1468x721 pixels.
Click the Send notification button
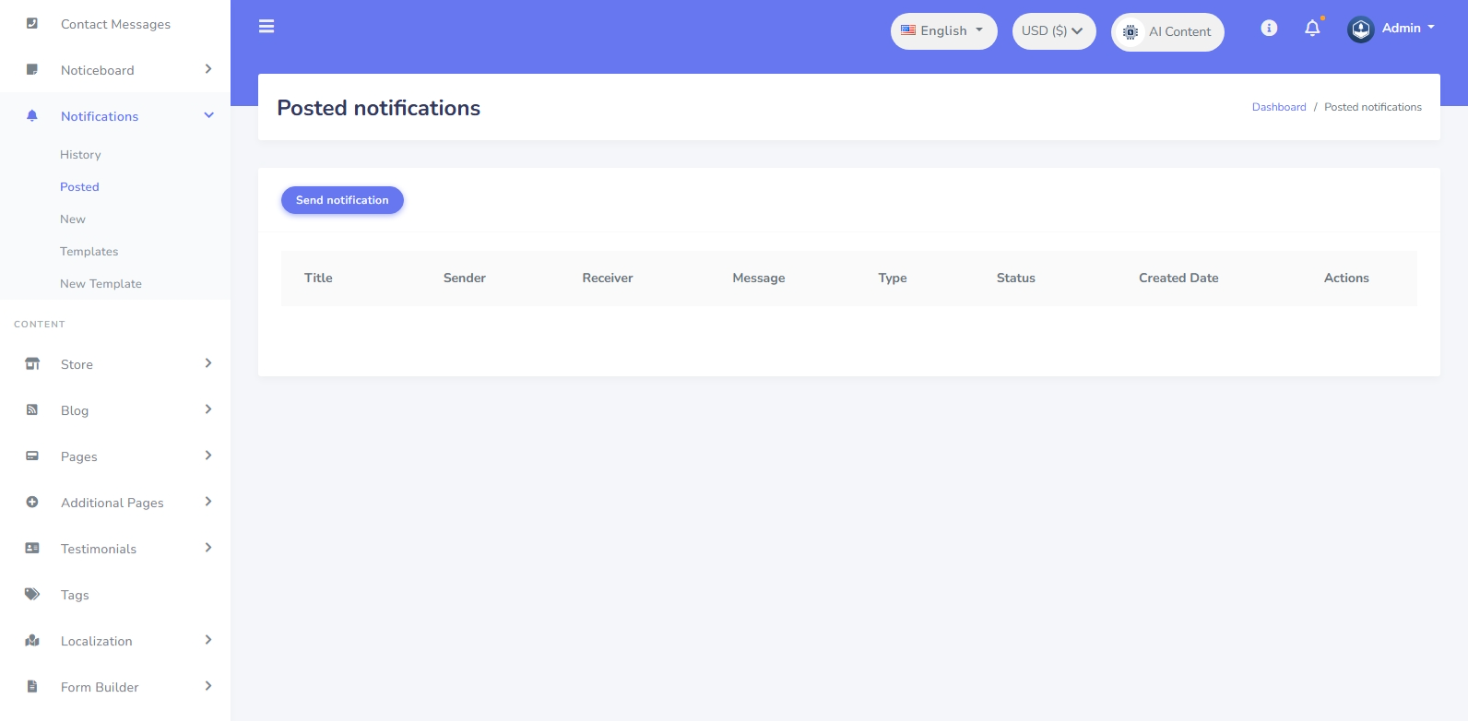tap(342, 200)
